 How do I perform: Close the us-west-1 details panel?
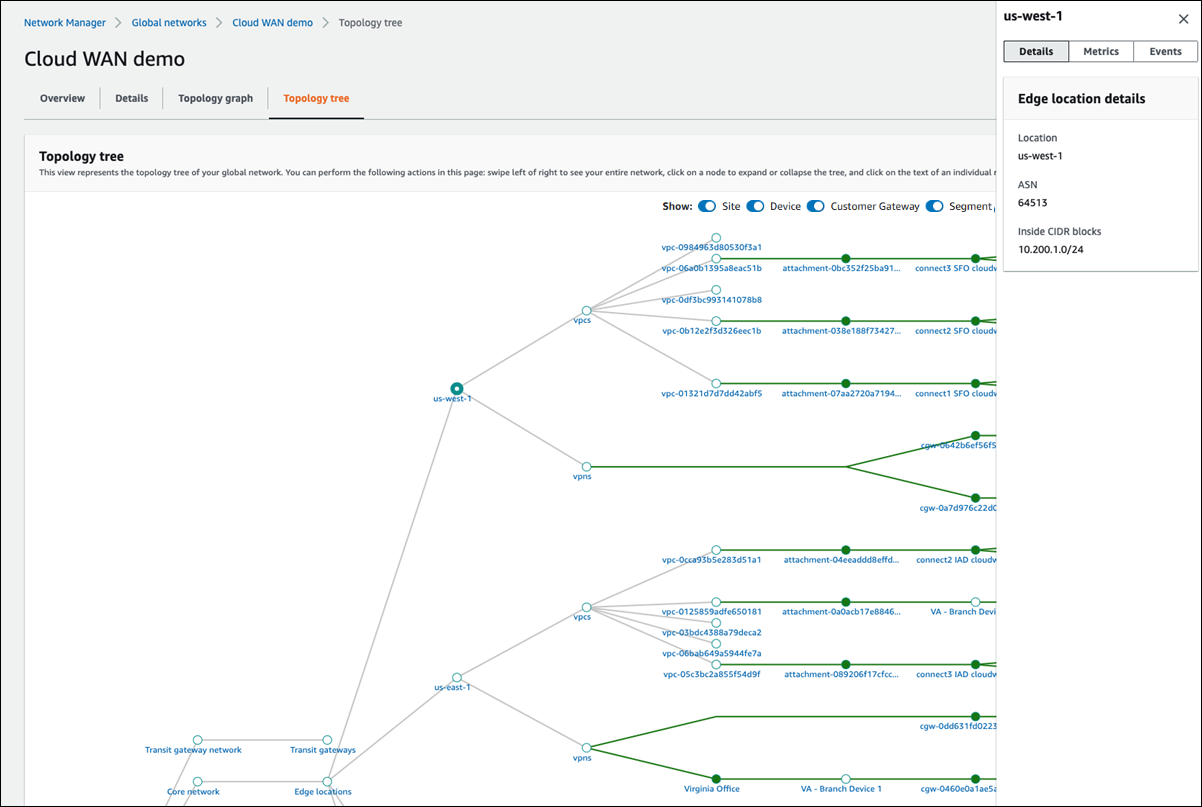(1183, 18)
